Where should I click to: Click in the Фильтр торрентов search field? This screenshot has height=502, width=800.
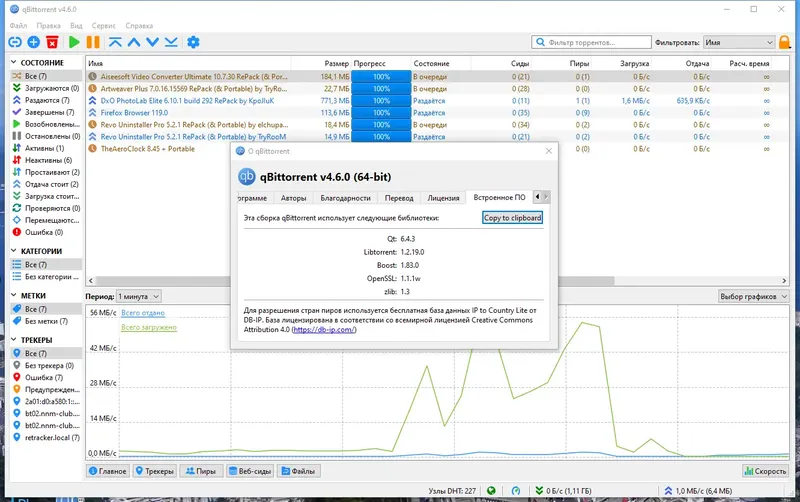pos(592,42)
